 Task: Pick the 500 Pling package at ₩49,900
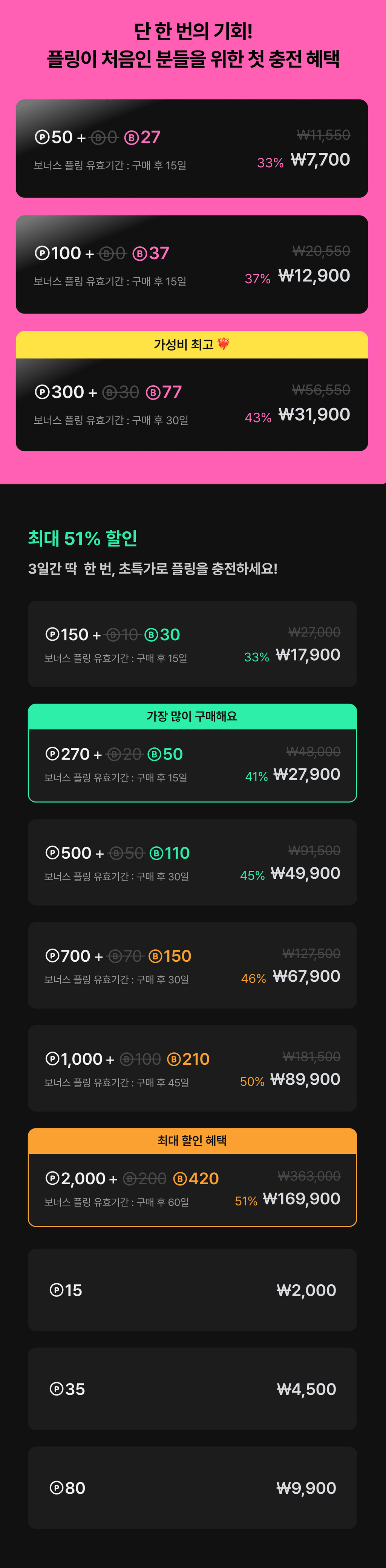[192, 862]
